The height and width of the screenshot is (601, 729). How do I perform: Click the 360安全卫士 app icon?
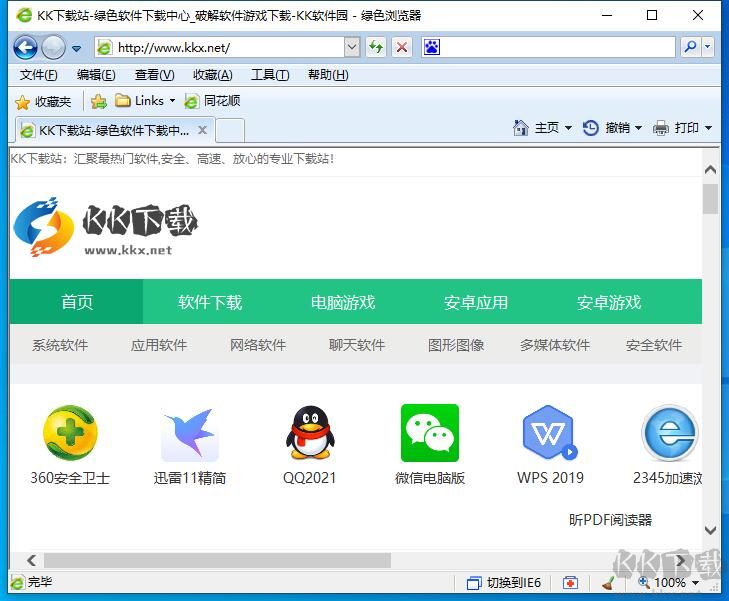coord(70,432)
